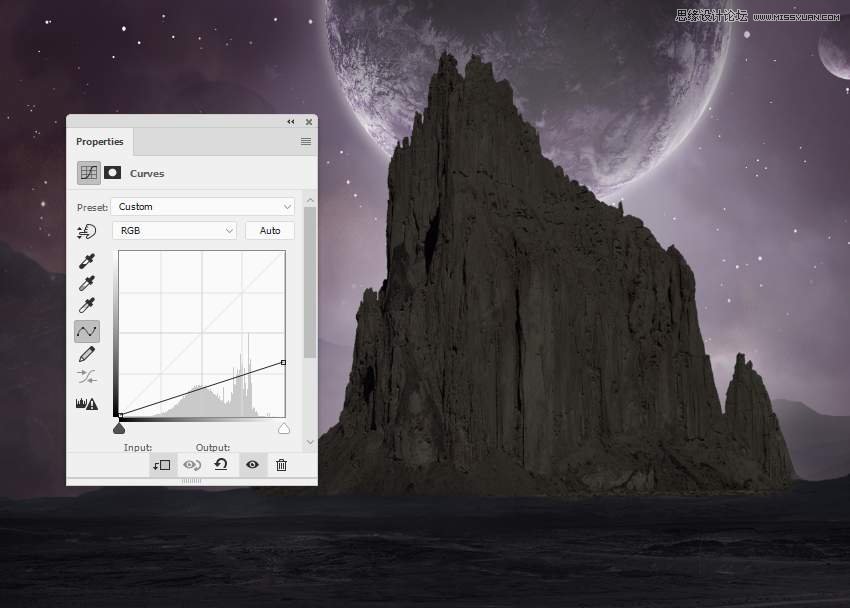850x608 pixels.
Task: Click the Curves adjustment icon
Action: coord(89,173)
